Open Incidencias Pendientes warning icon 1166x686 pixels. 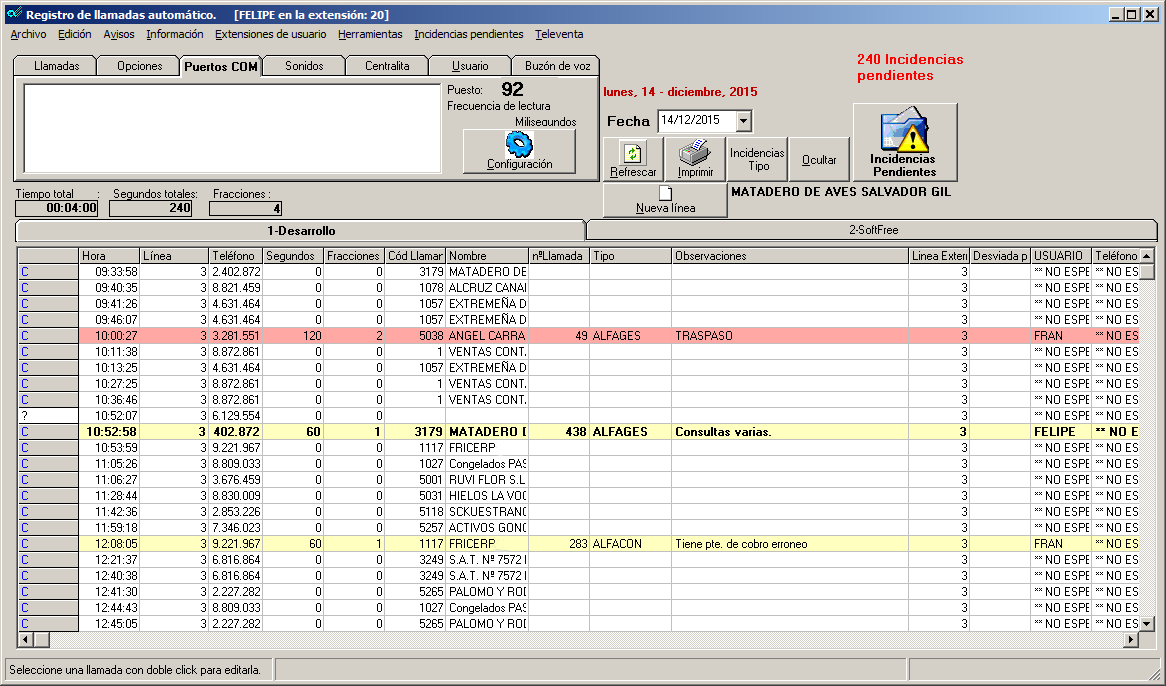pos(904,131)
